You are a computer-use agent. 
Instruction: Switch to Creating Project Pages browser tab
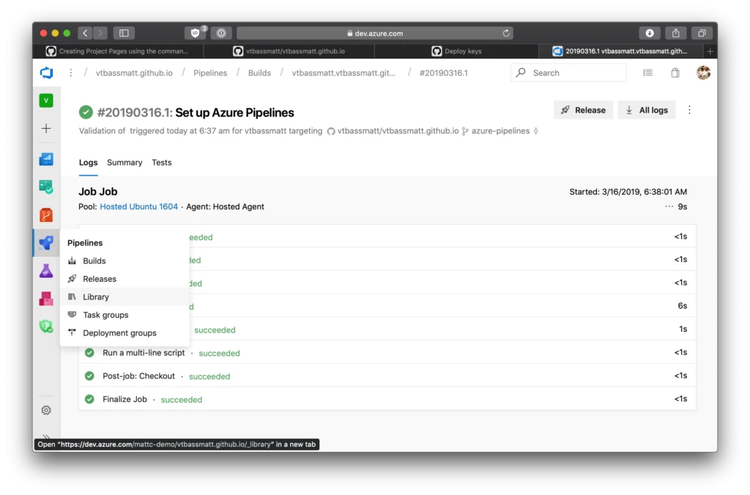[x=118, y=51]
